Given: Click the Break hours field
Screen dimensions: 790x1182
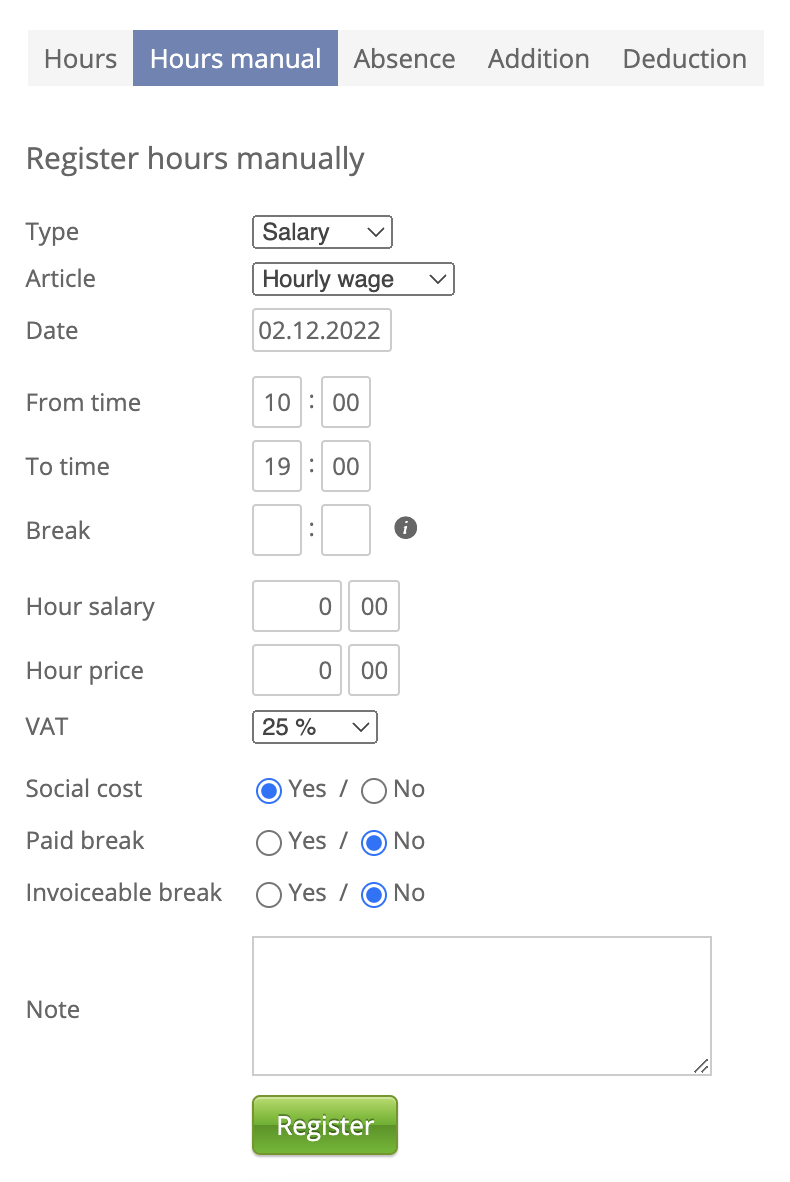Looking at the screenshot, I should click(277, 530).
